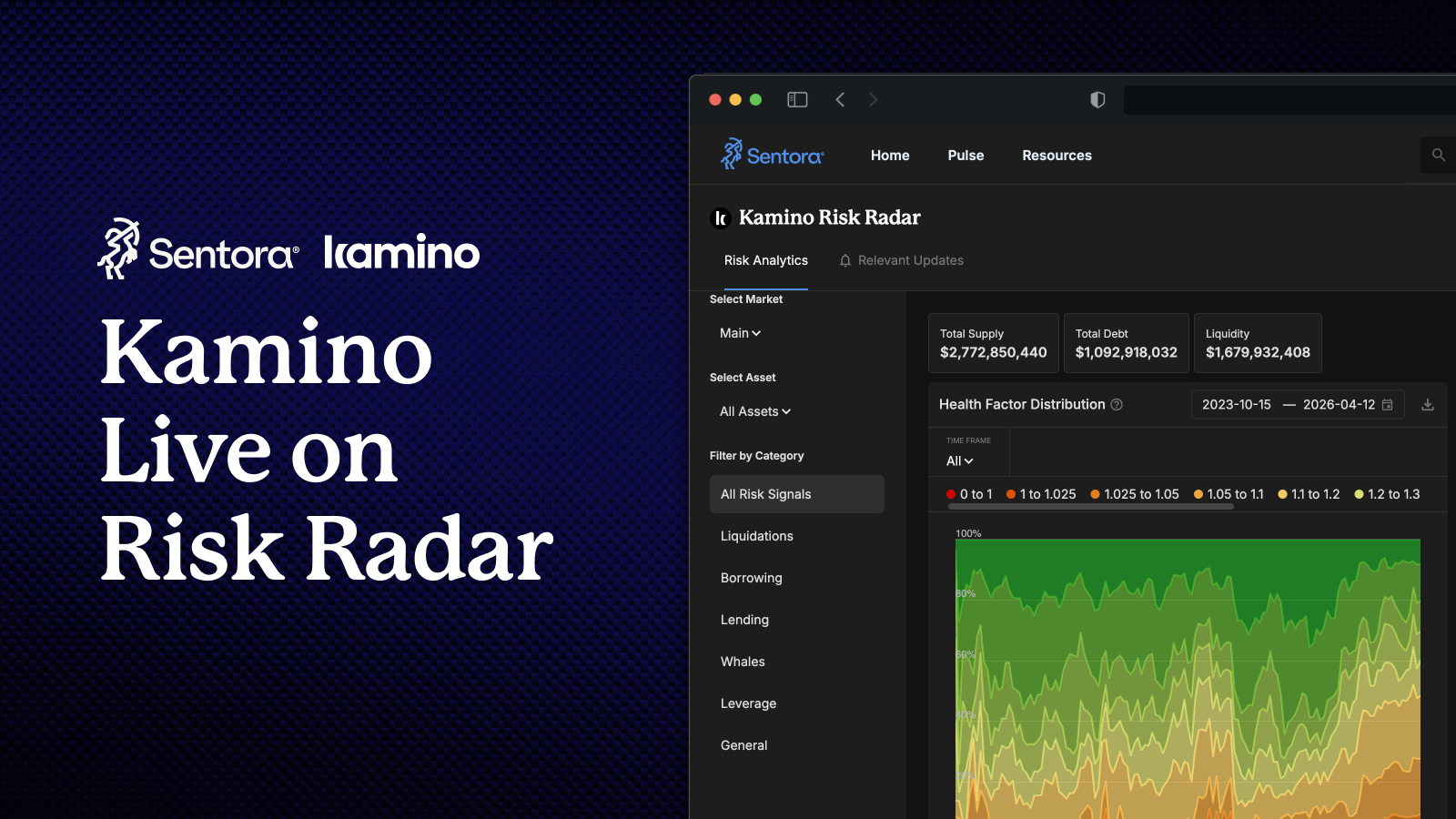Select the All Risk Signals category
Screen dimensions: 1456x819
797,494
